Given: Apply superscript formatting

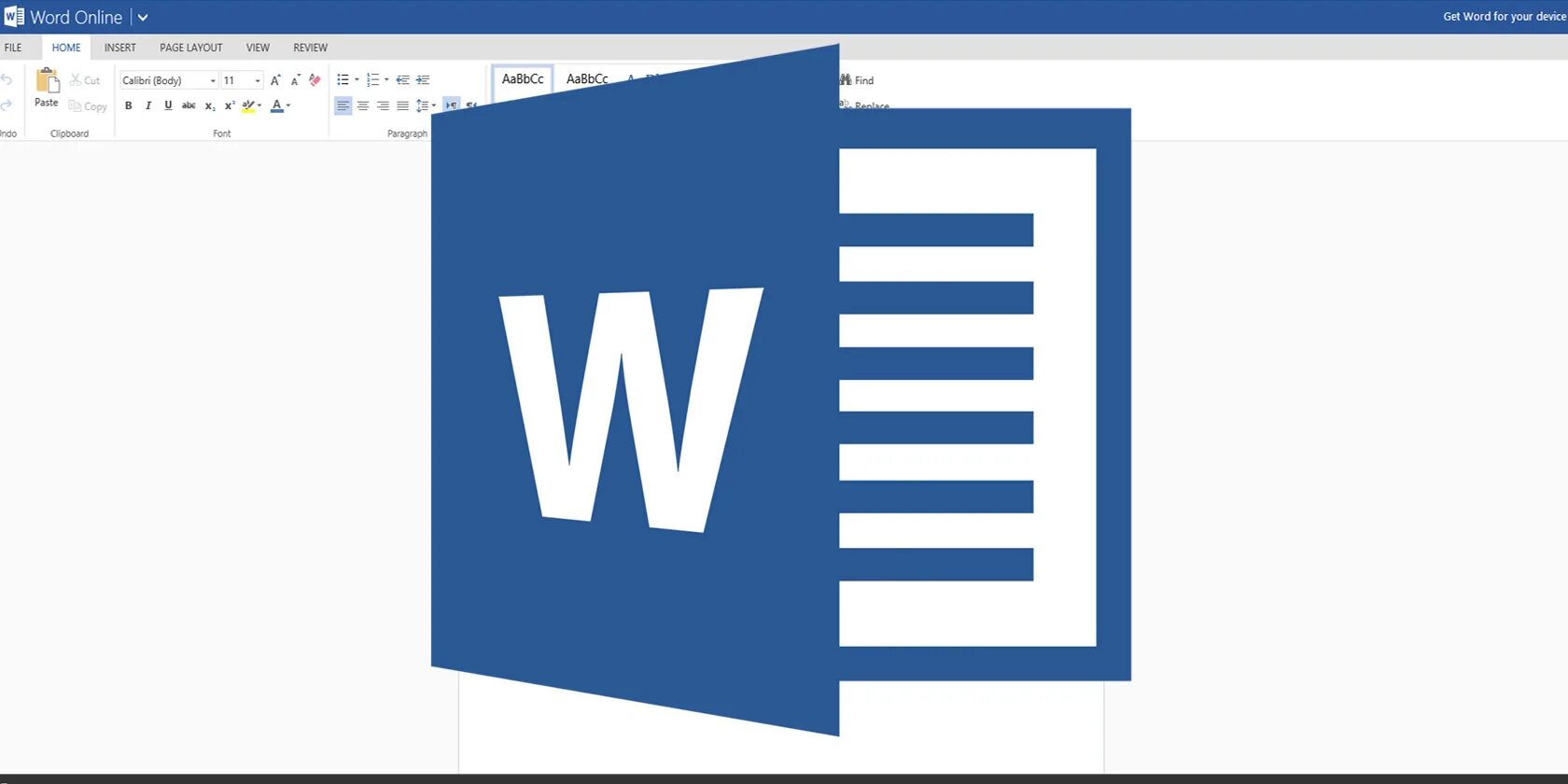Looking at the screenshot, I should click(229, 106).
